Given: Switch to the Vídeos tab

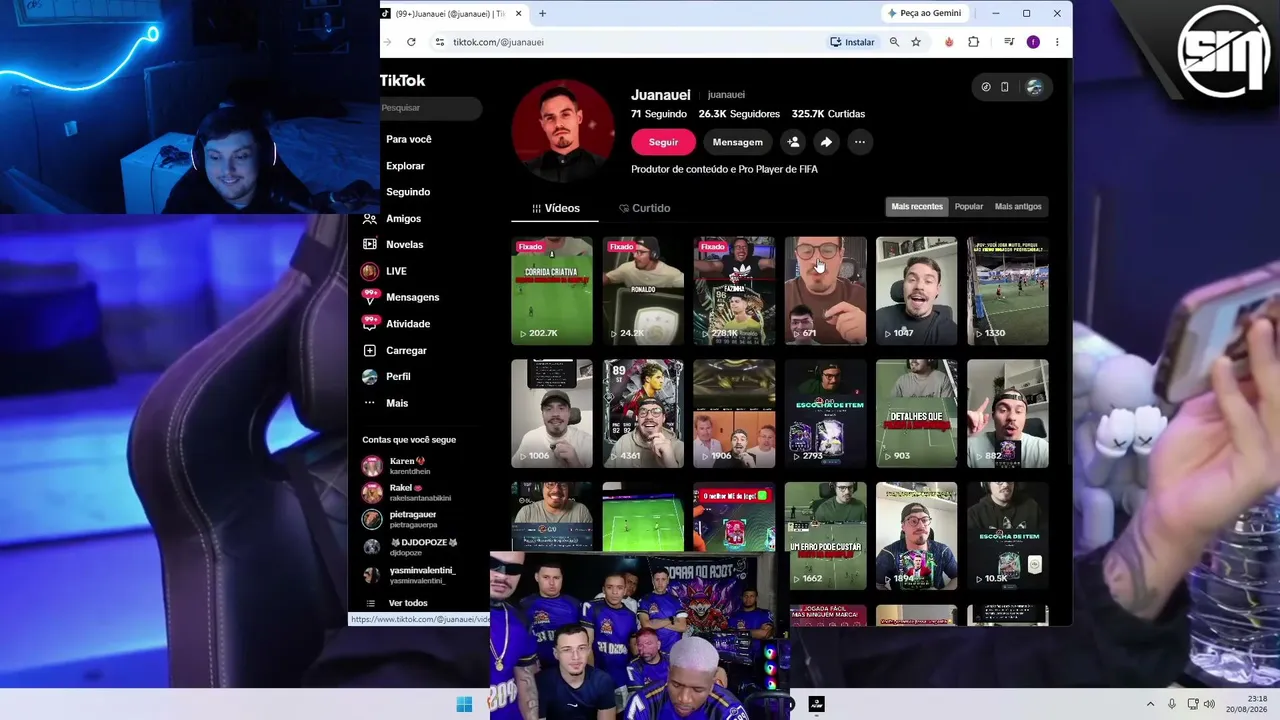Looking at the screenshot, I should [555, 208].
